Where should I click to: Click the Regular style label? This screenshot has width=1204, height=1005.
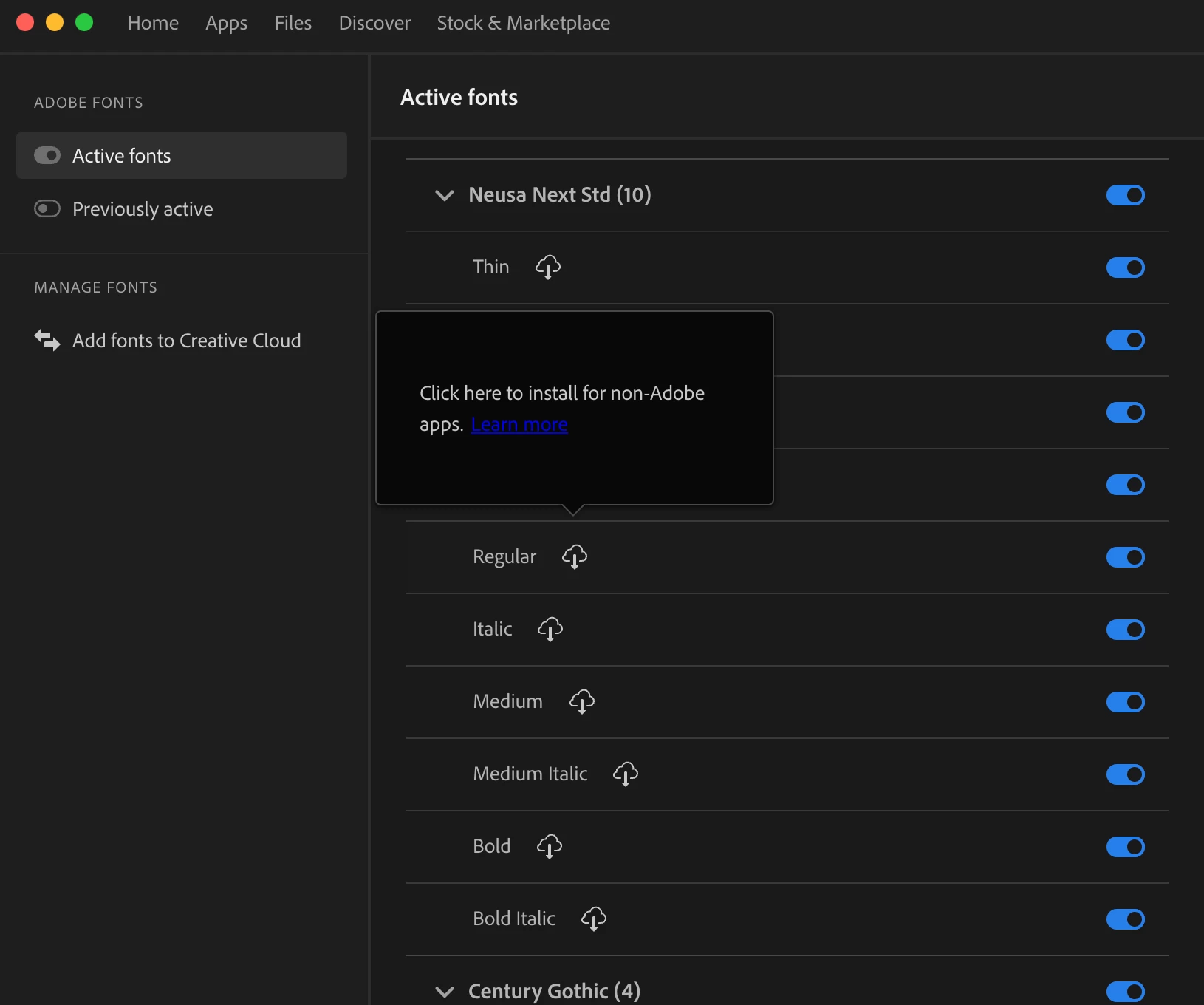coord(504,556)
